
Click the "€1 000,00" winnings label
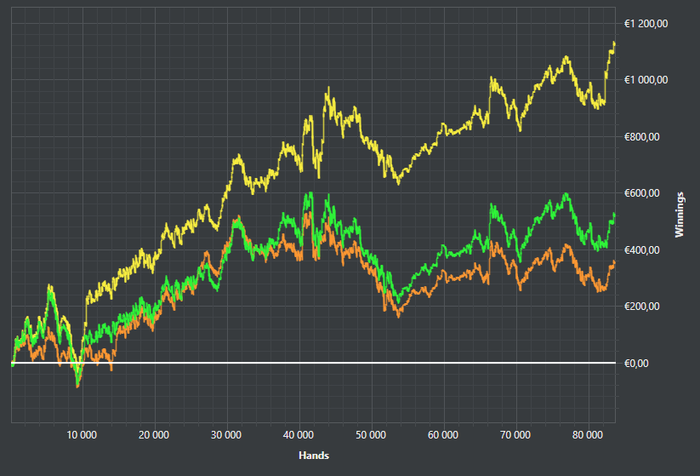pyautogui.click(x=646, y=80)
